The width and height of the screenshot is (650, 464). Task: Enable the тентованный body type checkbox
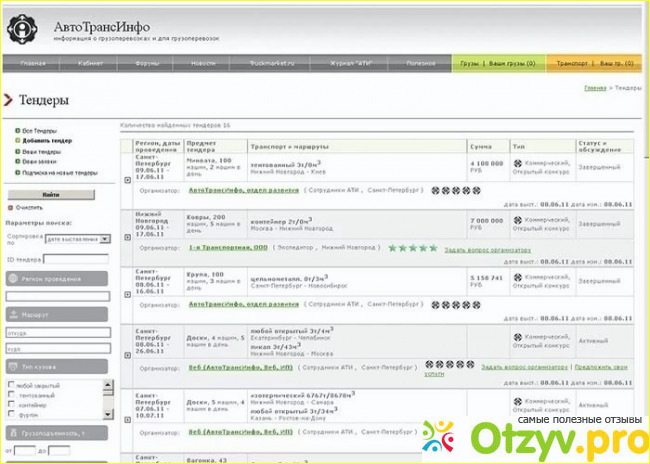[9, 395]
